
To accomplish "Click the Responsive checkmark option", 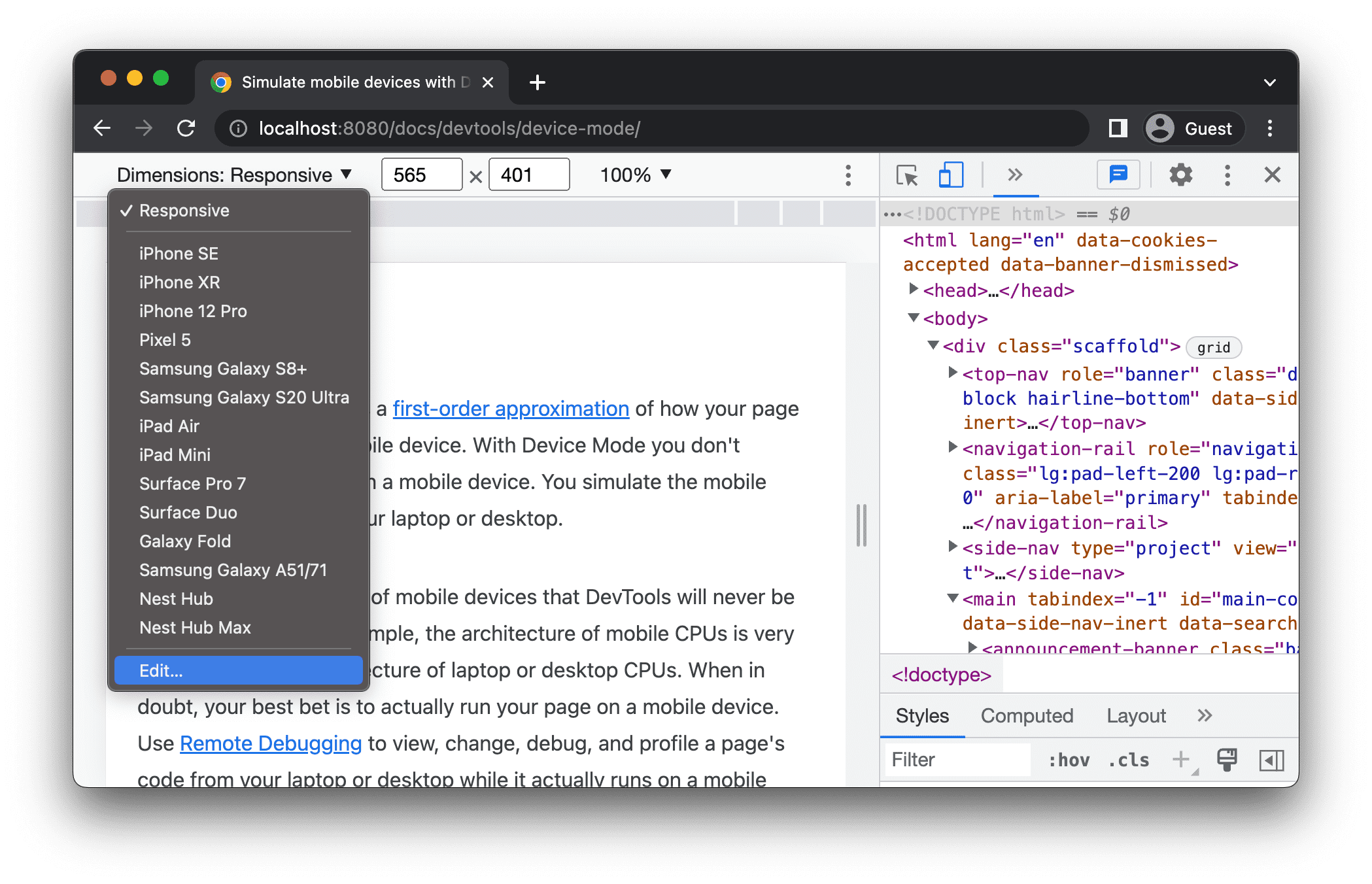I will point(183,210).
